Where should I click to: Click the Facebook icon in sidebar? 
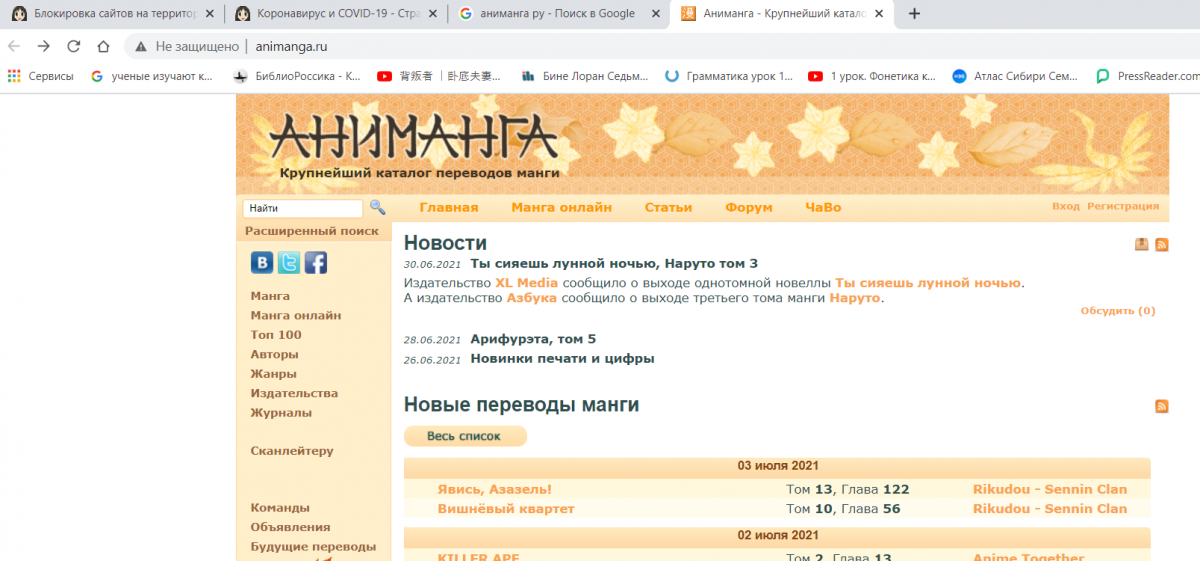point(316,263)
